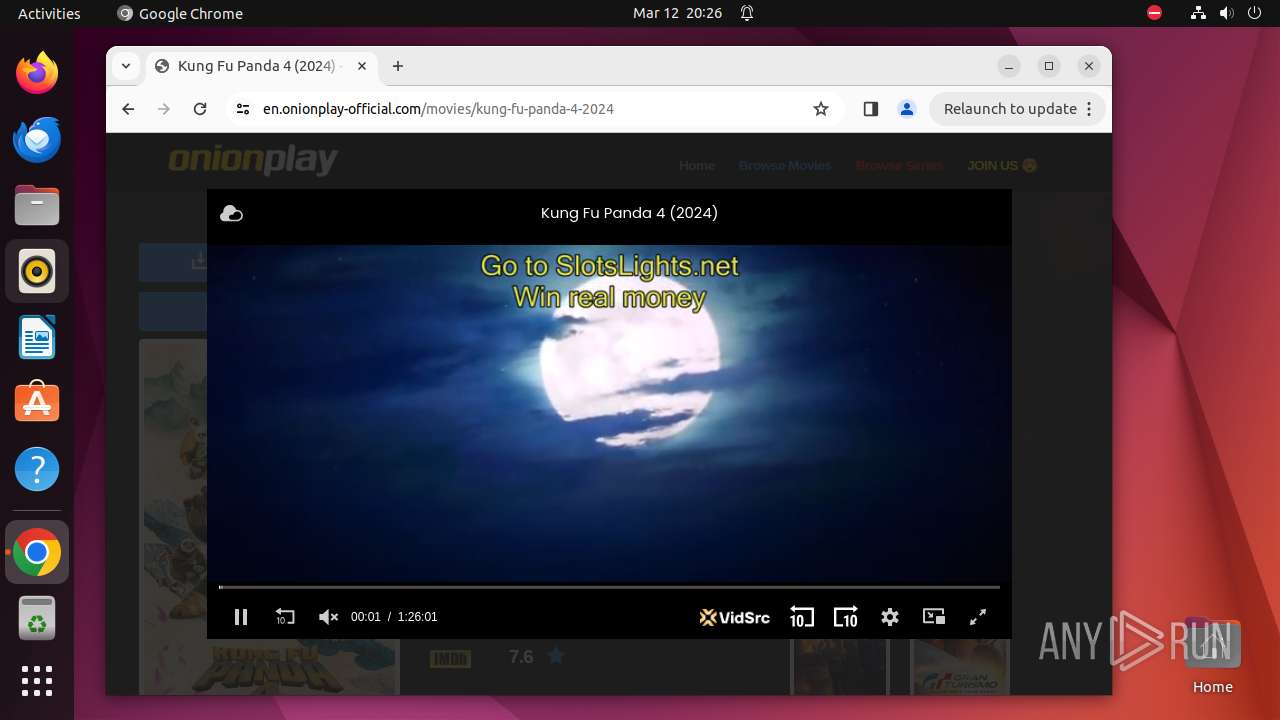Seek on the video progress bar
The height and width of the screenshot is (720, 1280).
tap(609, 587)
